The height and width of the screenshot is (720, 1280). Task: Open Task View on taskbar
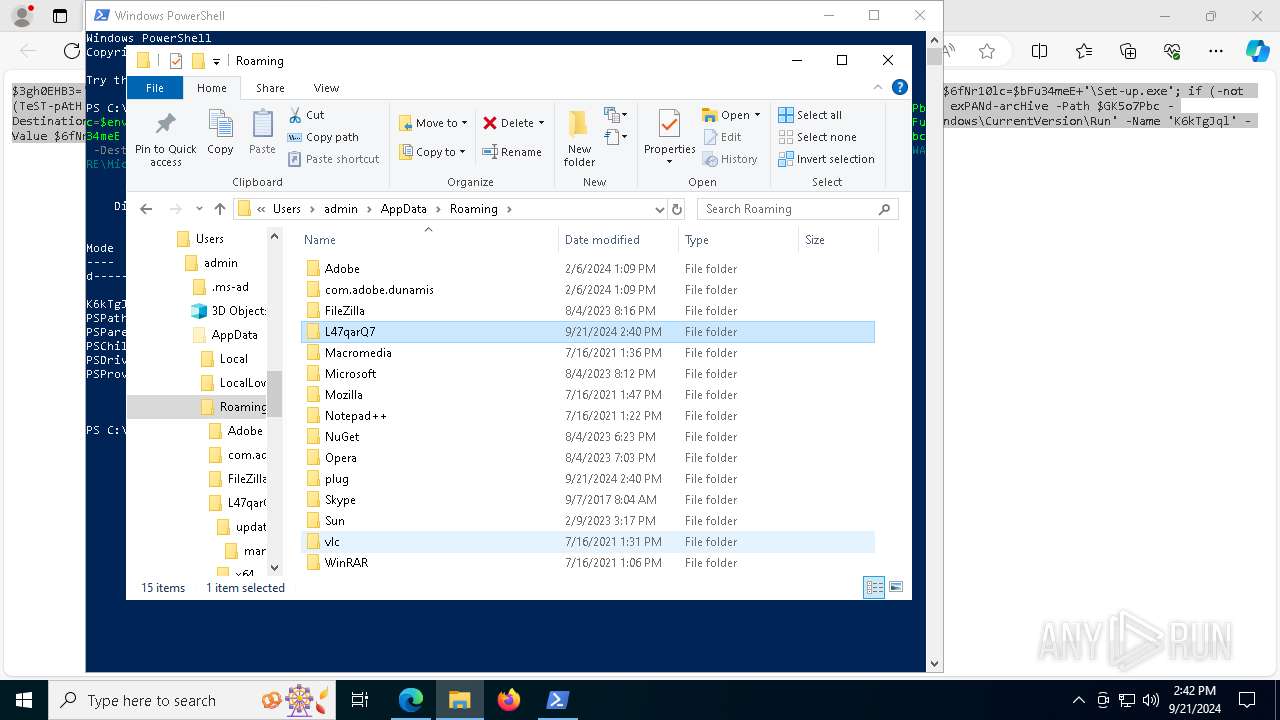point(360,700)
